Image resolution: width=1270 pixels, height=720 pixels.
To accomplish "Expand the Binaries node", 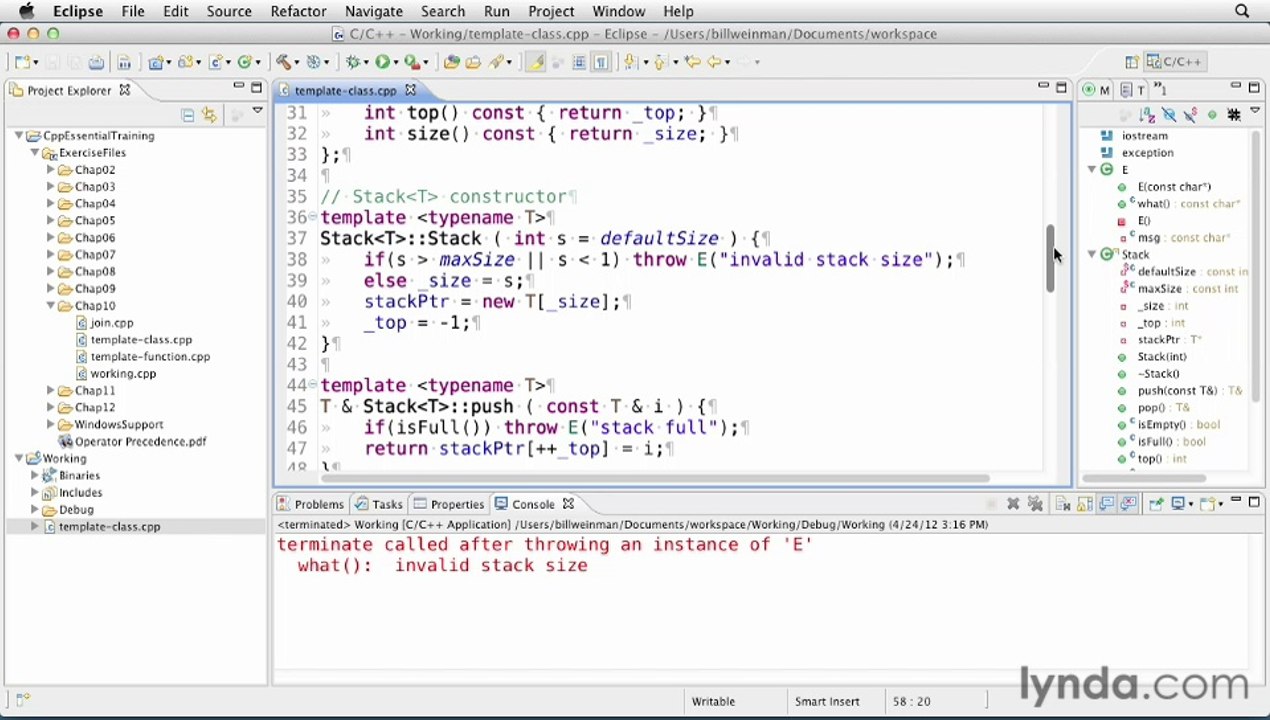I will click(x=35, y=476).
